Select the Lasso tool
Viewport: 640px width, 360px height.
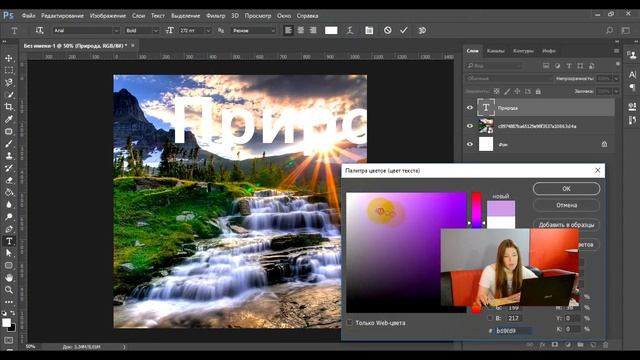9,82
